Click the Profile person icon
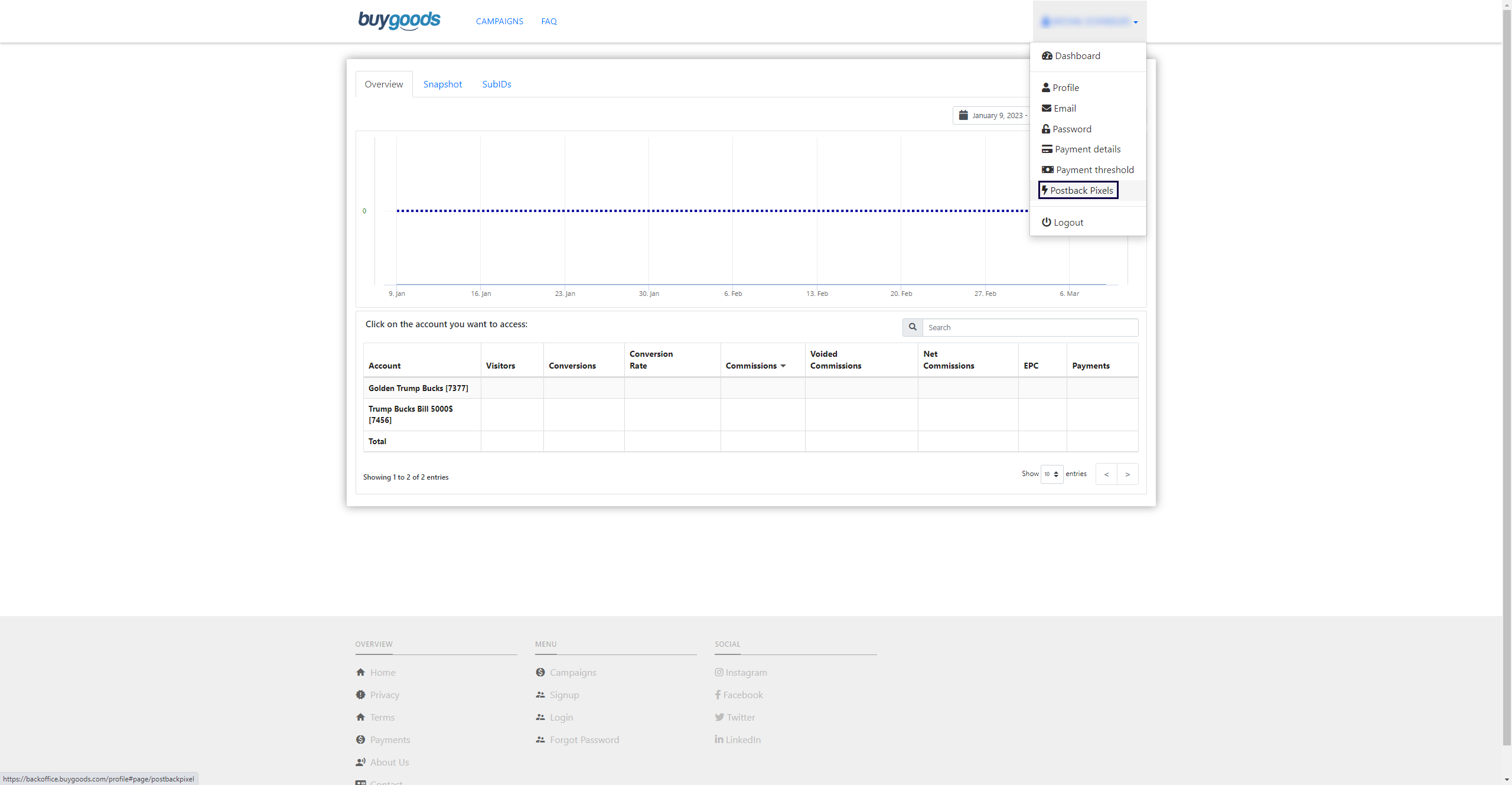 click(1045, 87)
